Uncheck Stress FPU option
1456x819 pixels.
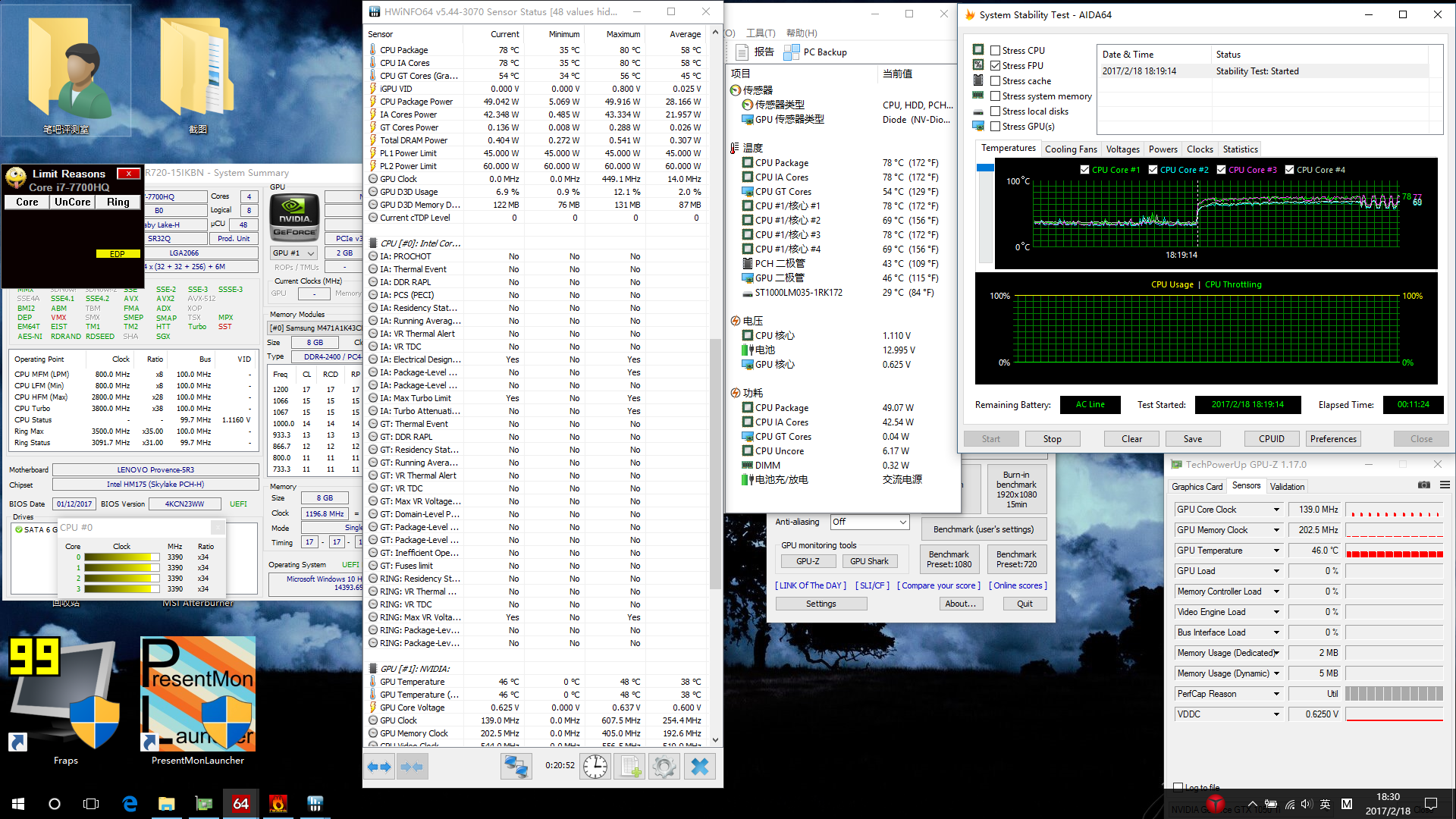(x=995, y=66)
